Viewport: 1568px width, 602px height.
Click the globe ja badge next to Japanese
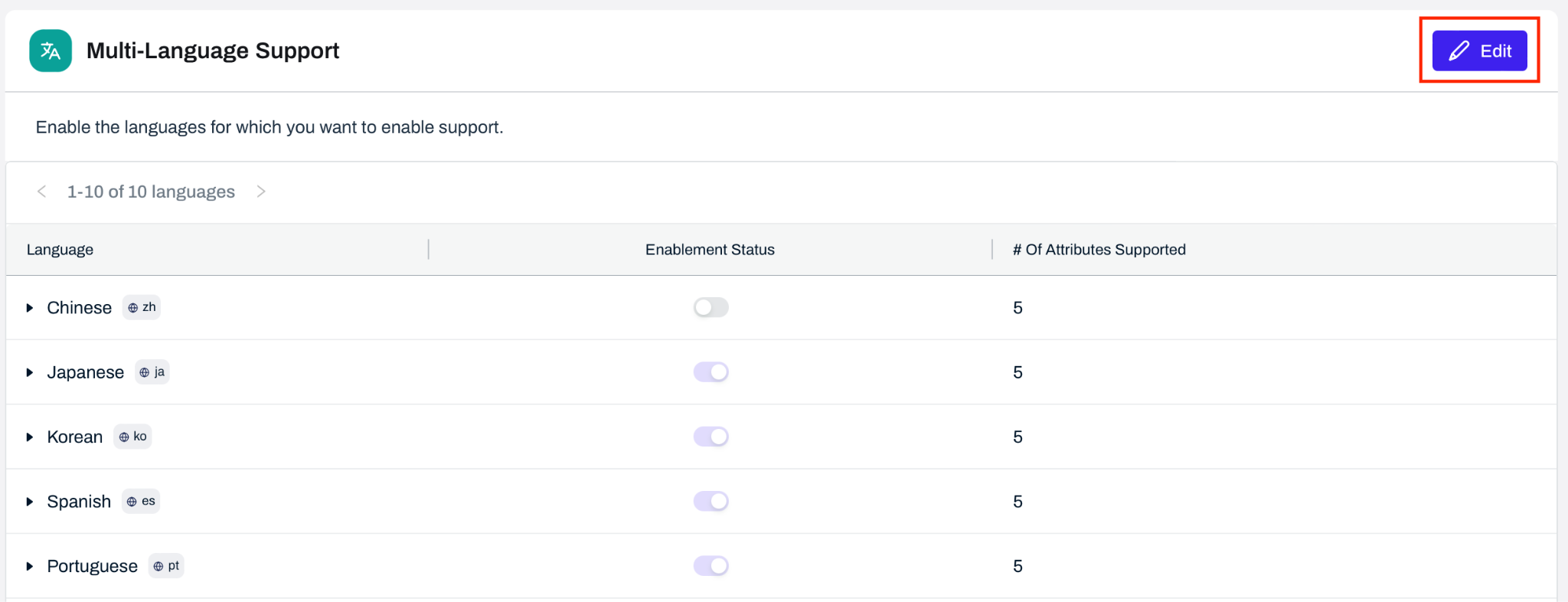point(152,372)
